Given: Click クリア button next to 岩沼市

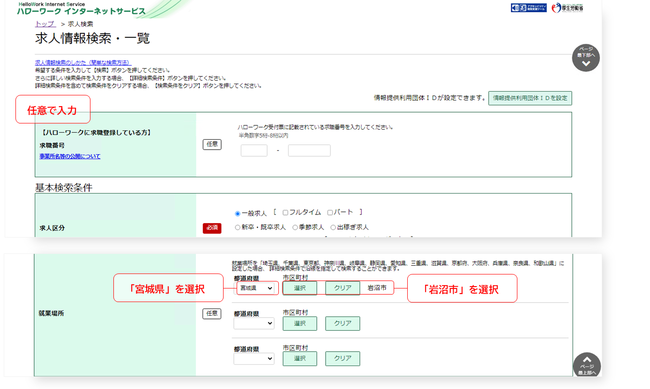Looking at the screenshot, I should [342, 288].
